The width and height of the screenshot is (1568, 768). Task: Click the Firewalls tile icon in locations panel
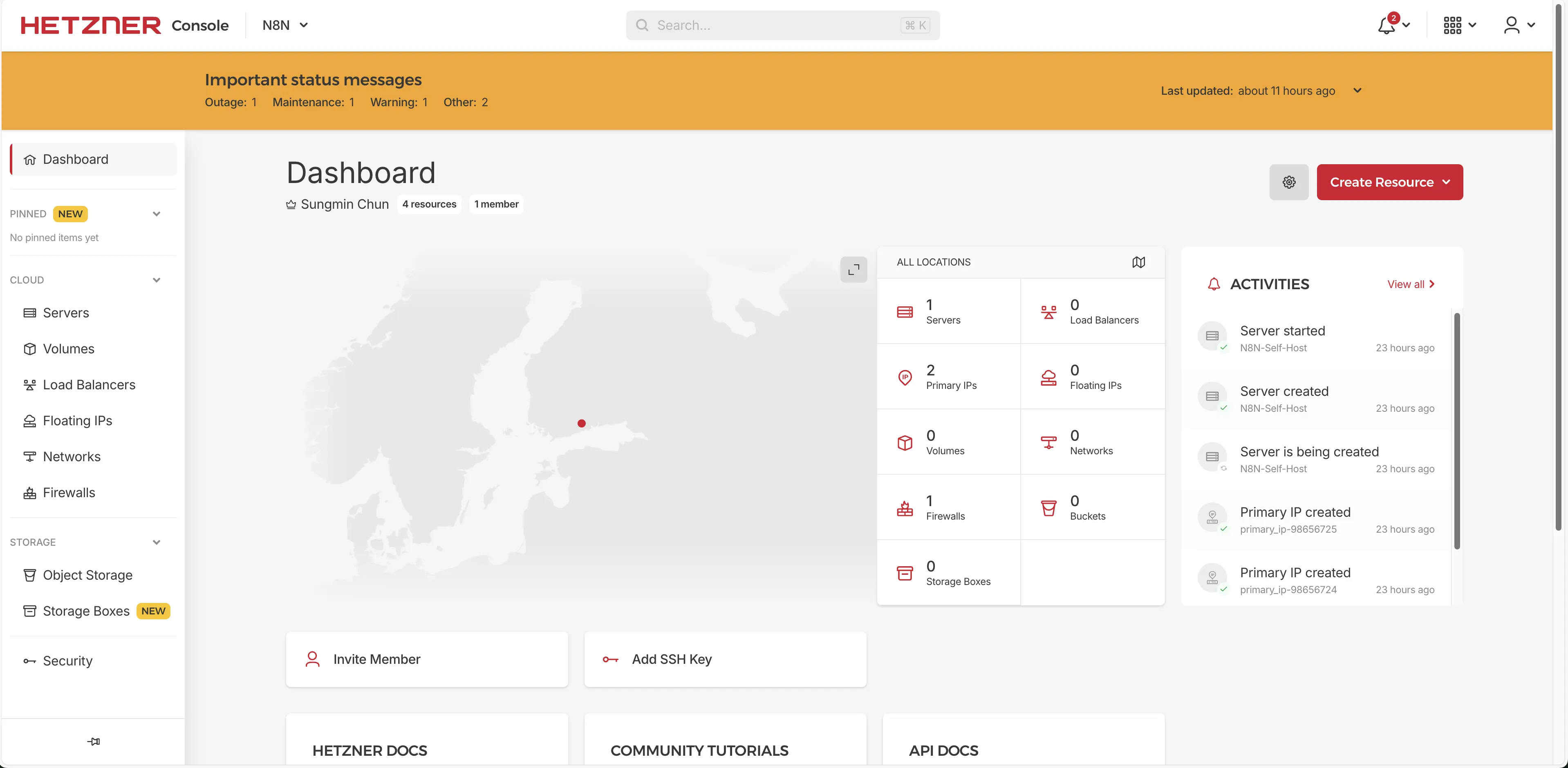905,508
